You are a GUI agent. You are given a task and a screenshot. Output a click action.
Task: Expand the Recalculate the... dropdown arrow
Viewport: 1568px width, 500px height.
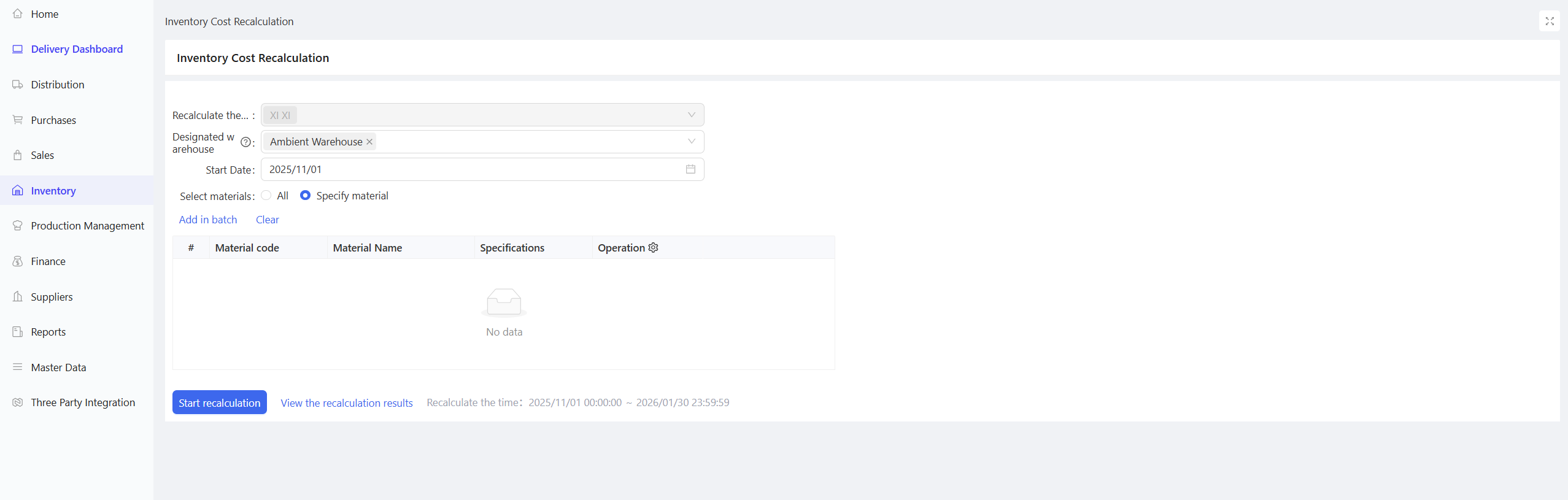[x=691, y=115]
